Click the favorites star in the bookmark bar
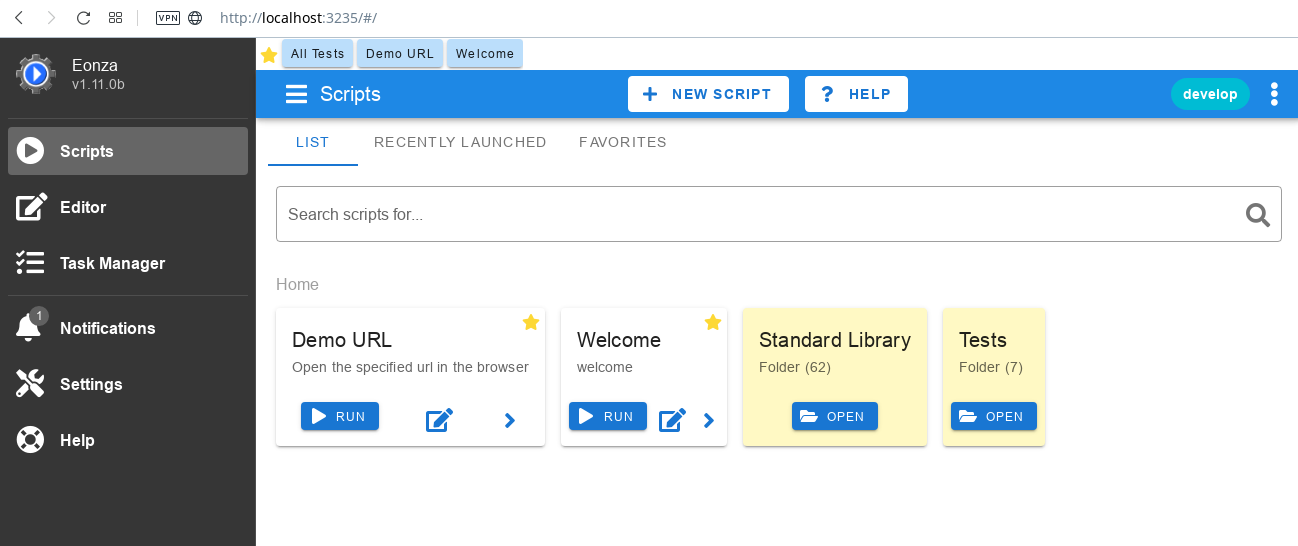The image size is (1298, 546). pos(269,55)
